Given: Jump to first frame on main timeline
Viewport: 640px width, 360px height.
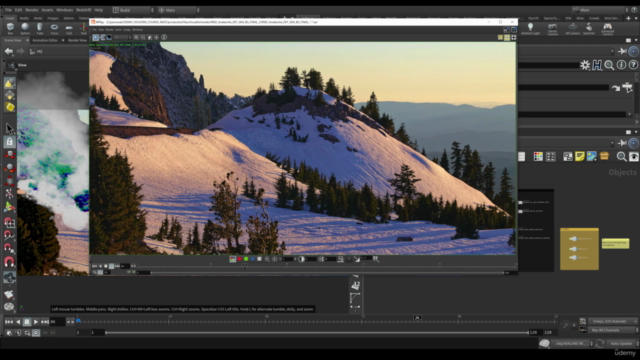Looking at the screenshot, I should point(9,322).
